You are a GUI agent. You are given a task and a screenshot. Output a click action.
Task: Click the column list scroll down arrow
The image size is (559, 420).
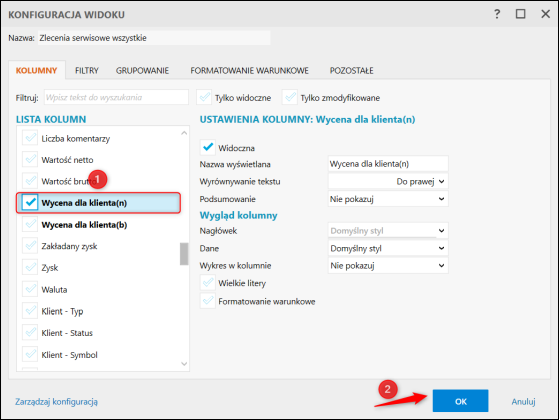coord(184,364)
